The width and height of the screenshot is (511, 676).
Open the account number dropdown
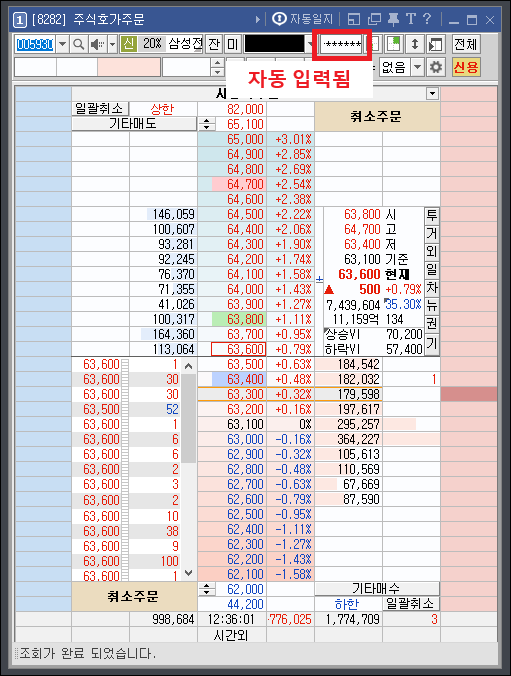pos(310,44)
